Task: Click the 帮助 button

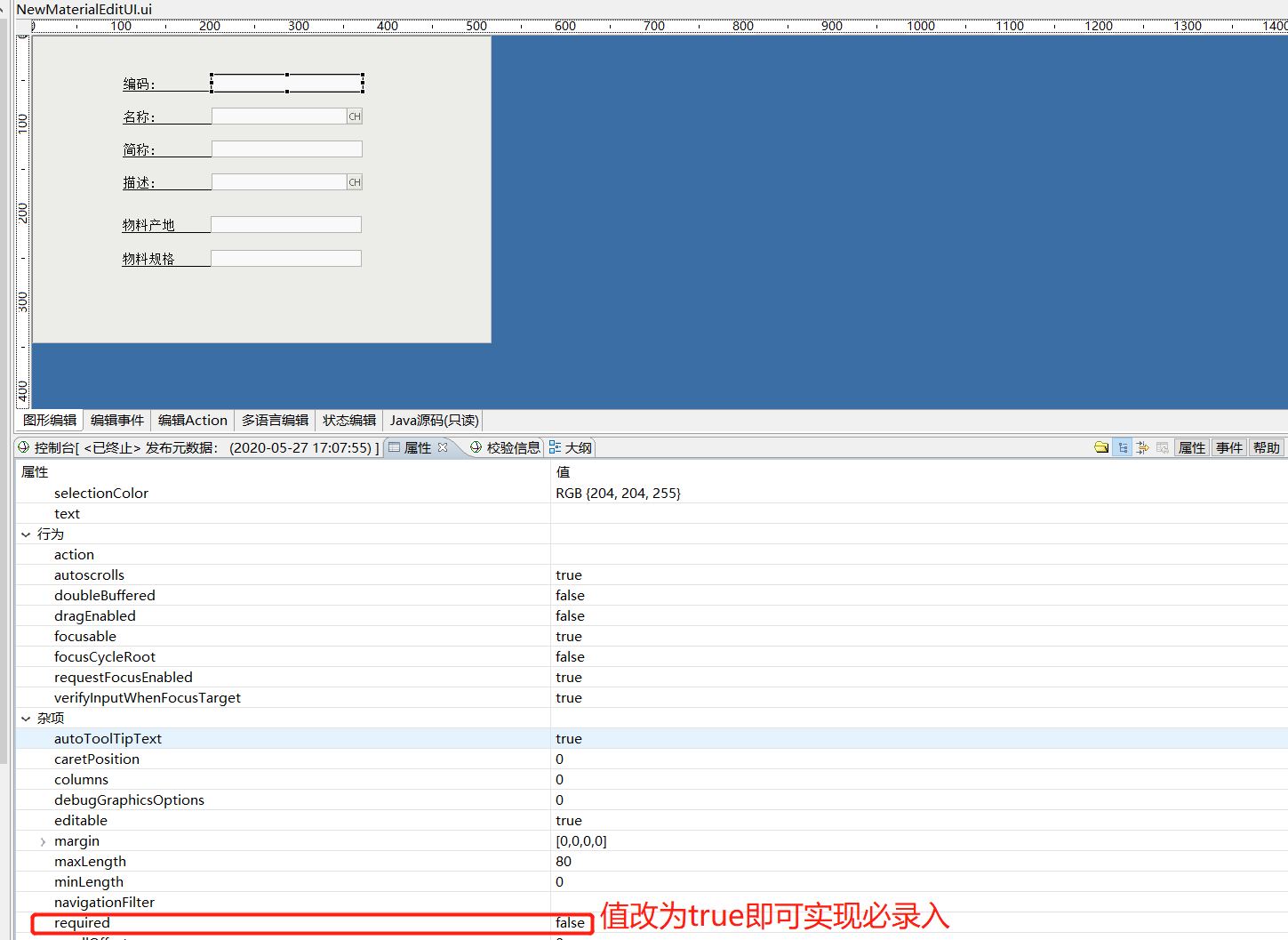Action: tap(1266, 447)
